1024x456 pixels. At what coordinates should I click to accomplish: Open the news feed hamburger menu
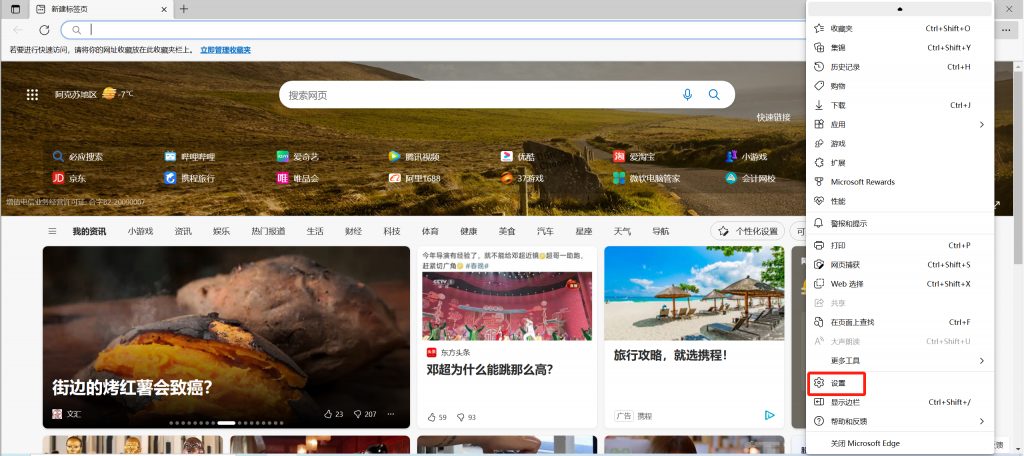[52, 231]
